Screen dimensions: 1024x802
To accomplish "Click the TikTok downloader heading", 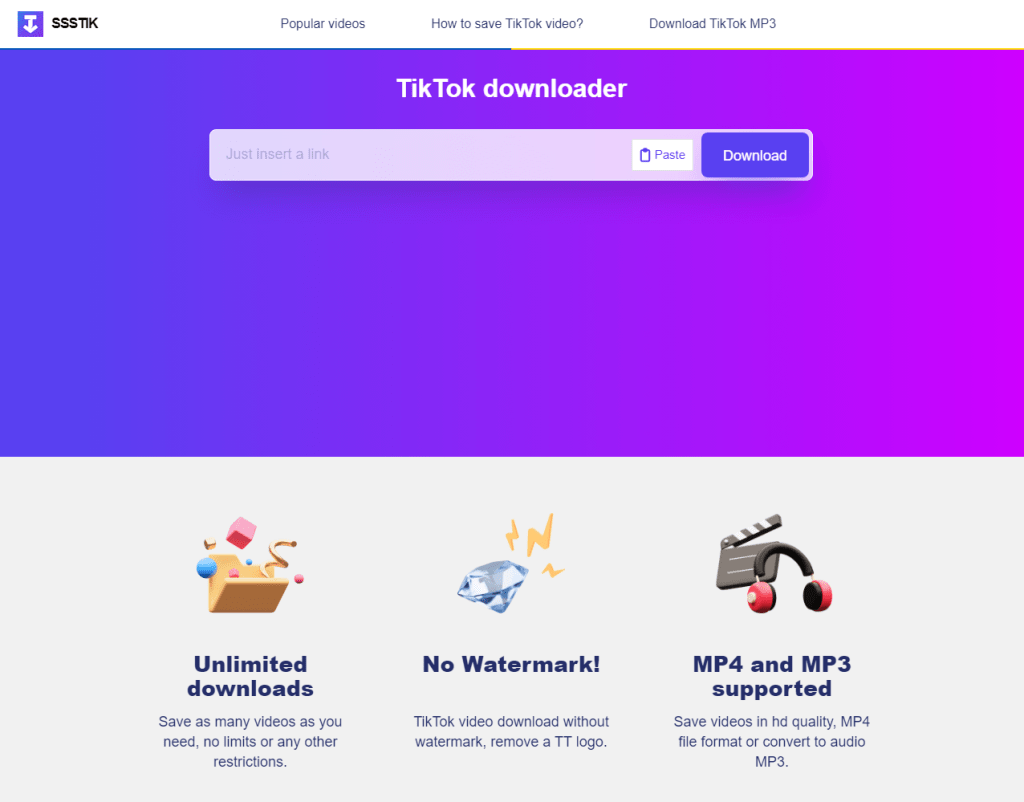I will 511,88.
